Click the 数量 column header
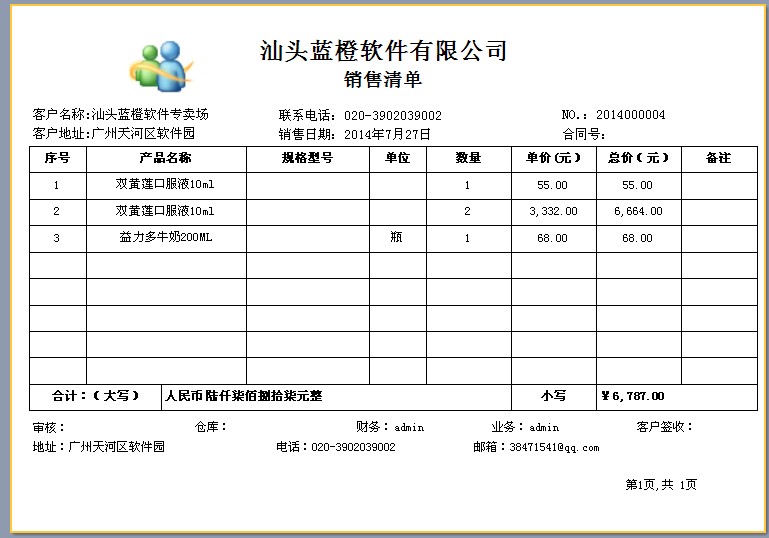Viewport: 769px width, 538px height. [x=468, y=158]
